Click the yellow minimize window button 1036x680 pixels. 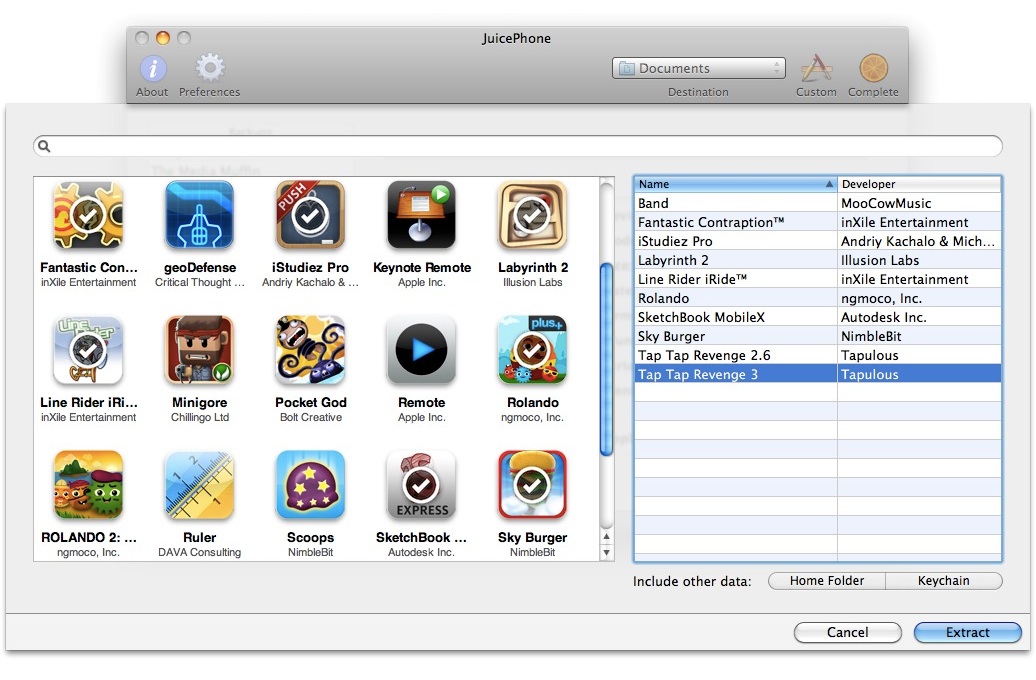163,38
